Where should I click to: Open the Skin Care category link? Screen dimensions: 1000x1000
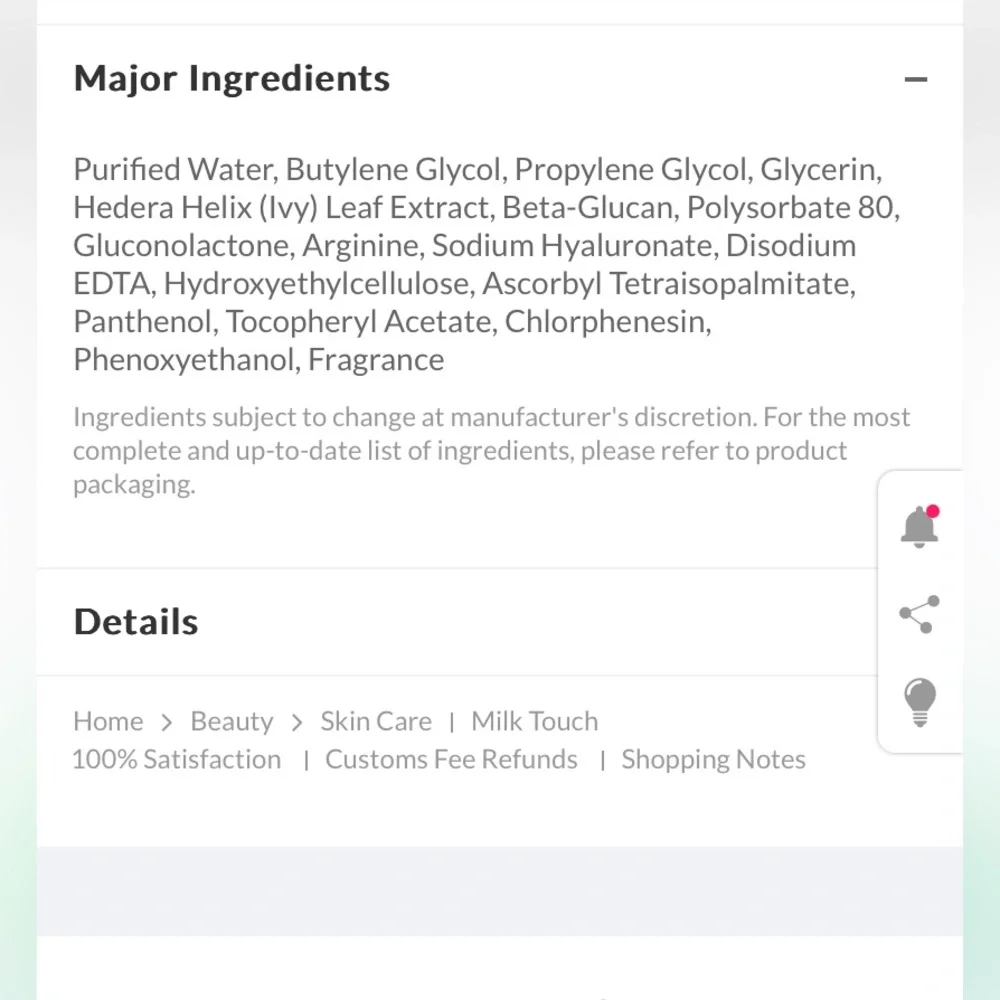[x=376, y=721]
